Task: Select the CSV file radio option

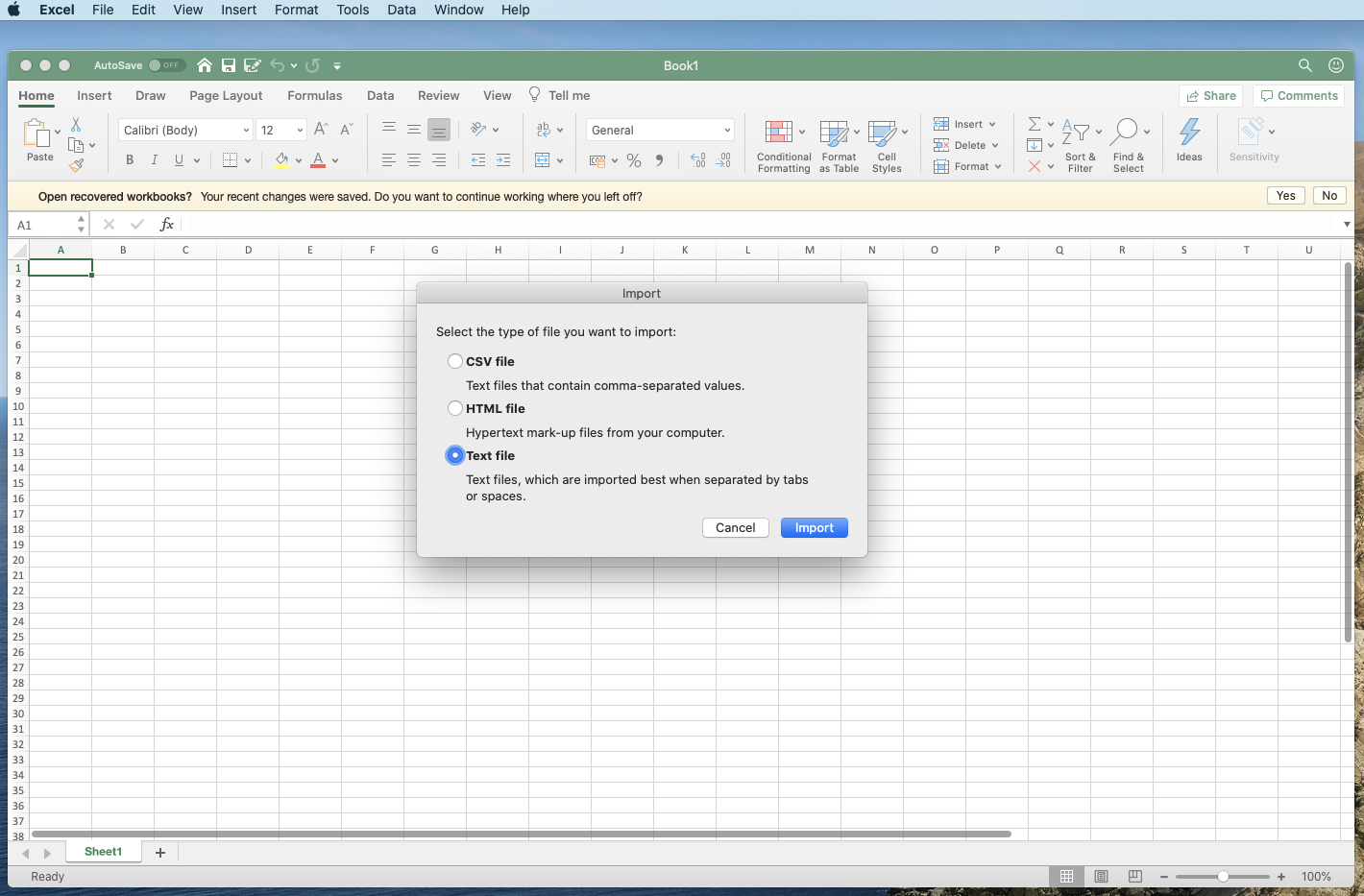Action: [x=455, y=361]
